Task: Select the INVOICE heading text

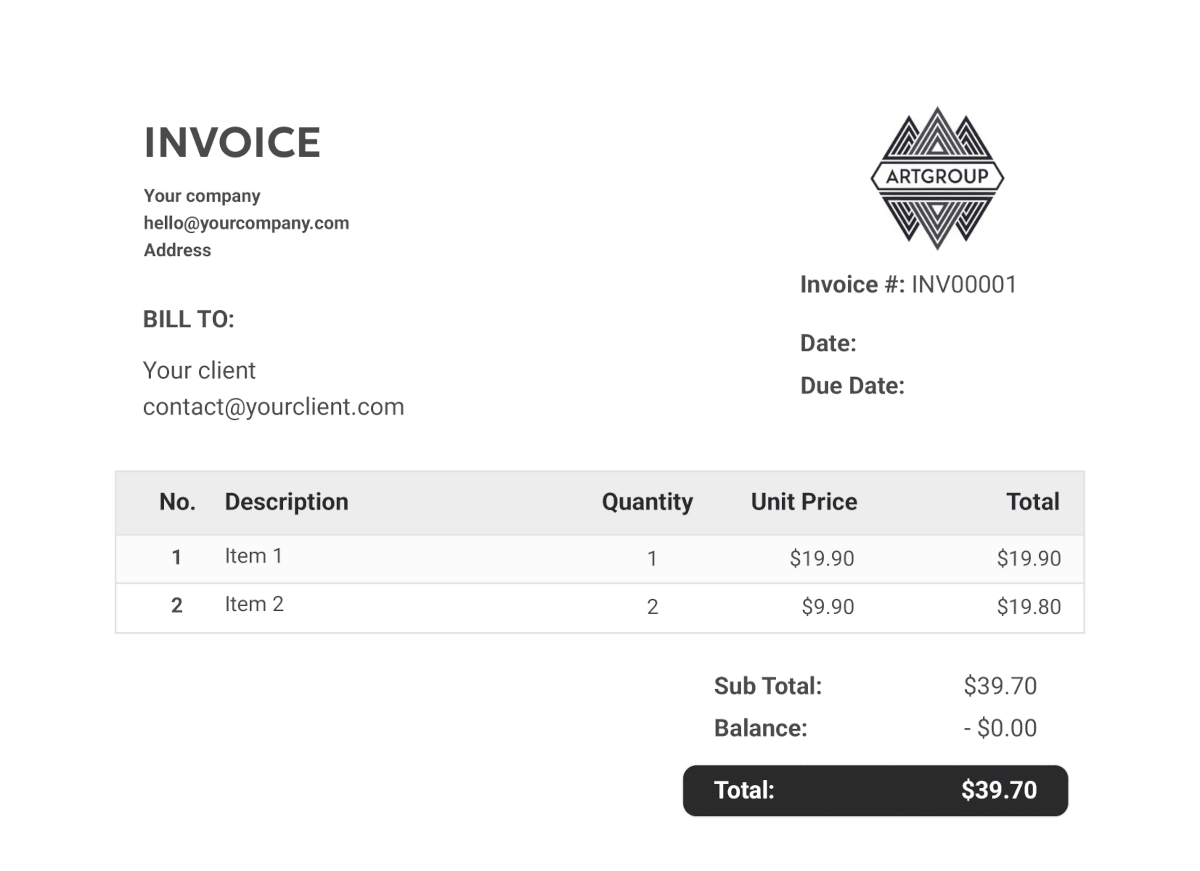Action: tap(232, 143)
